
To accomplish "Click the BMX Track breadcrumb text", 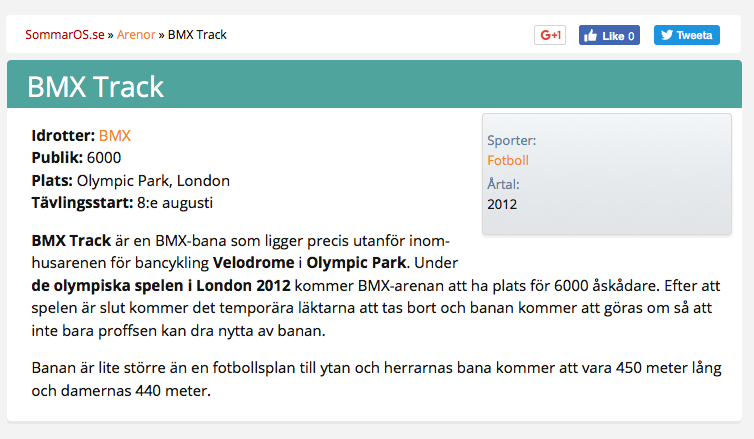I will 197,35.
